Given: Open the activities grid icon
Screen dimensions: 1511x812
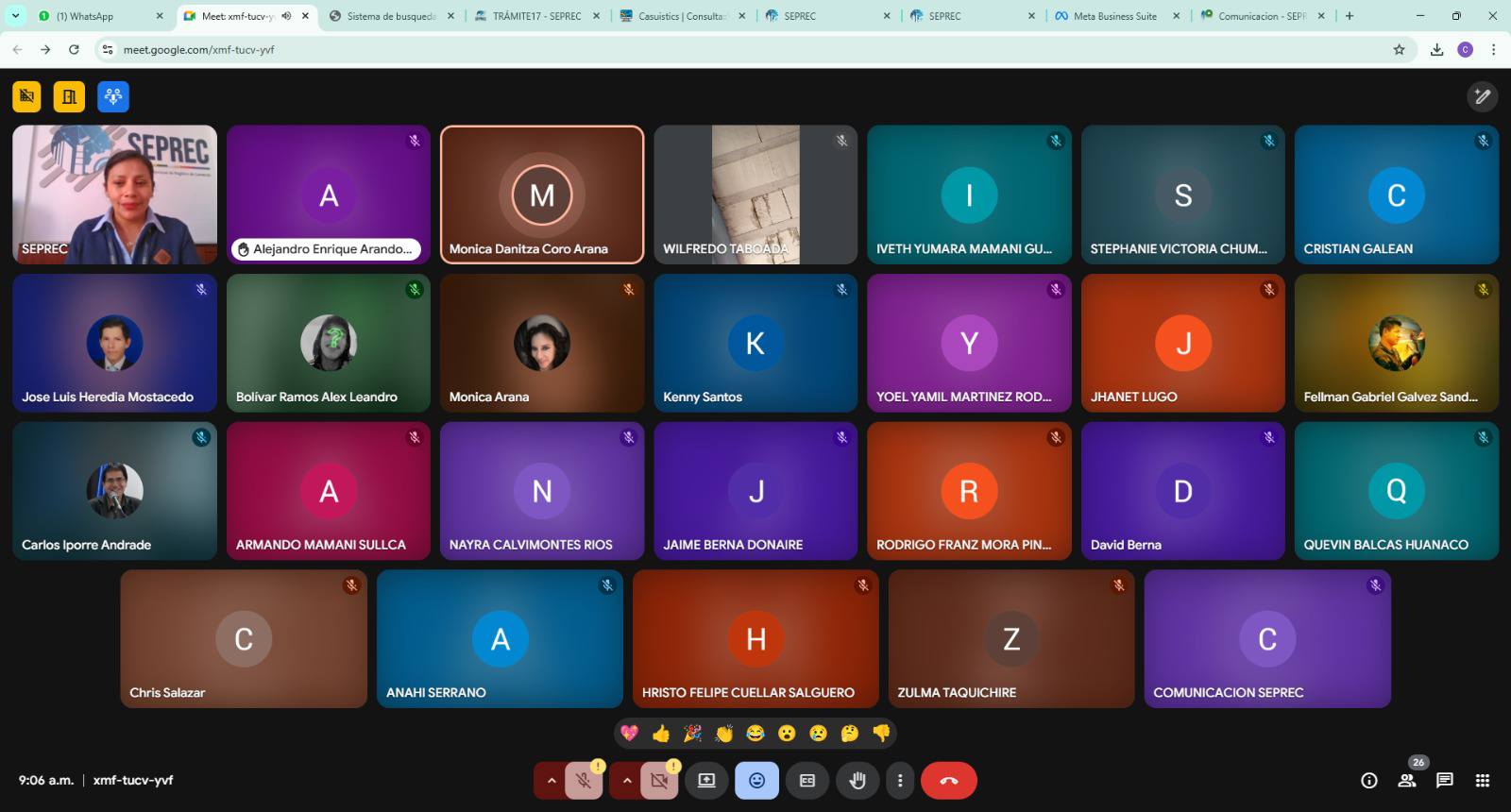Looking at the screenshot, I should coord(1483,780).
